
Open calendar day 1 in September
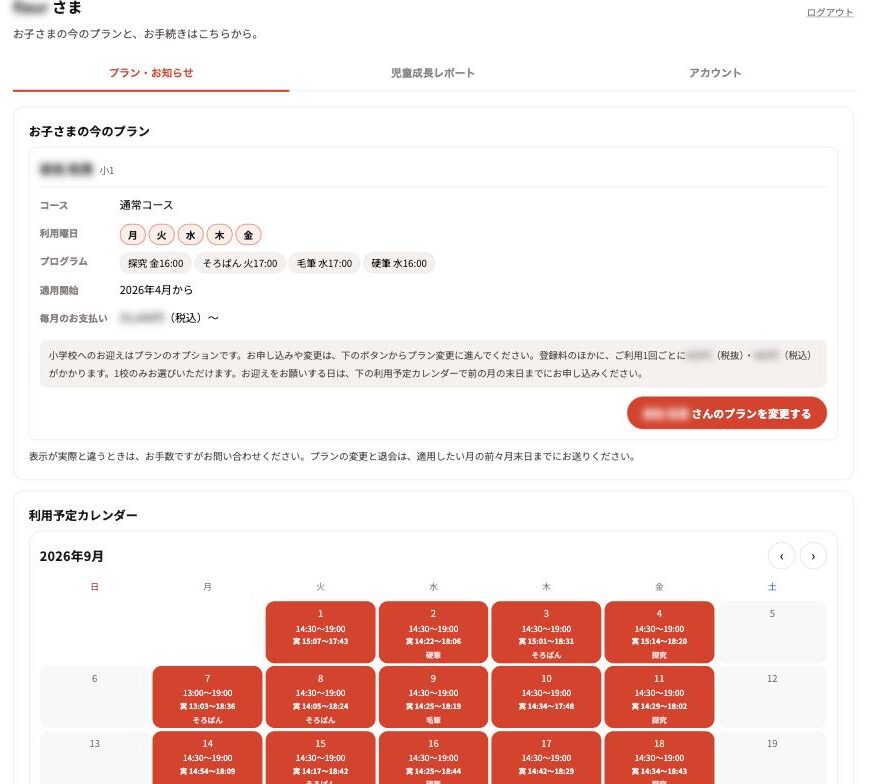(320, 632)
